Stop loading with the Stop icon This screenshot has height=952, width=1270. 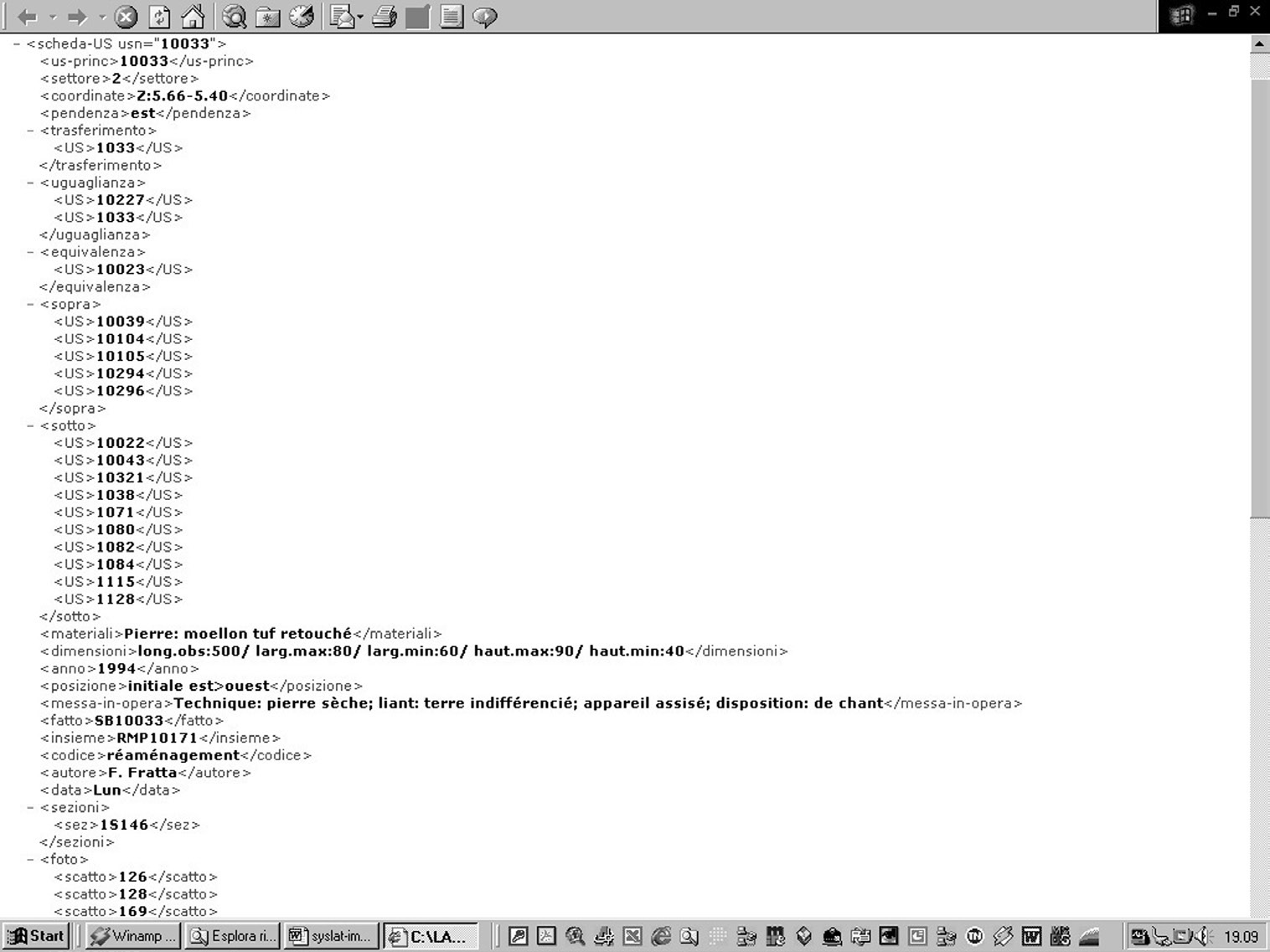click(126, 16)
